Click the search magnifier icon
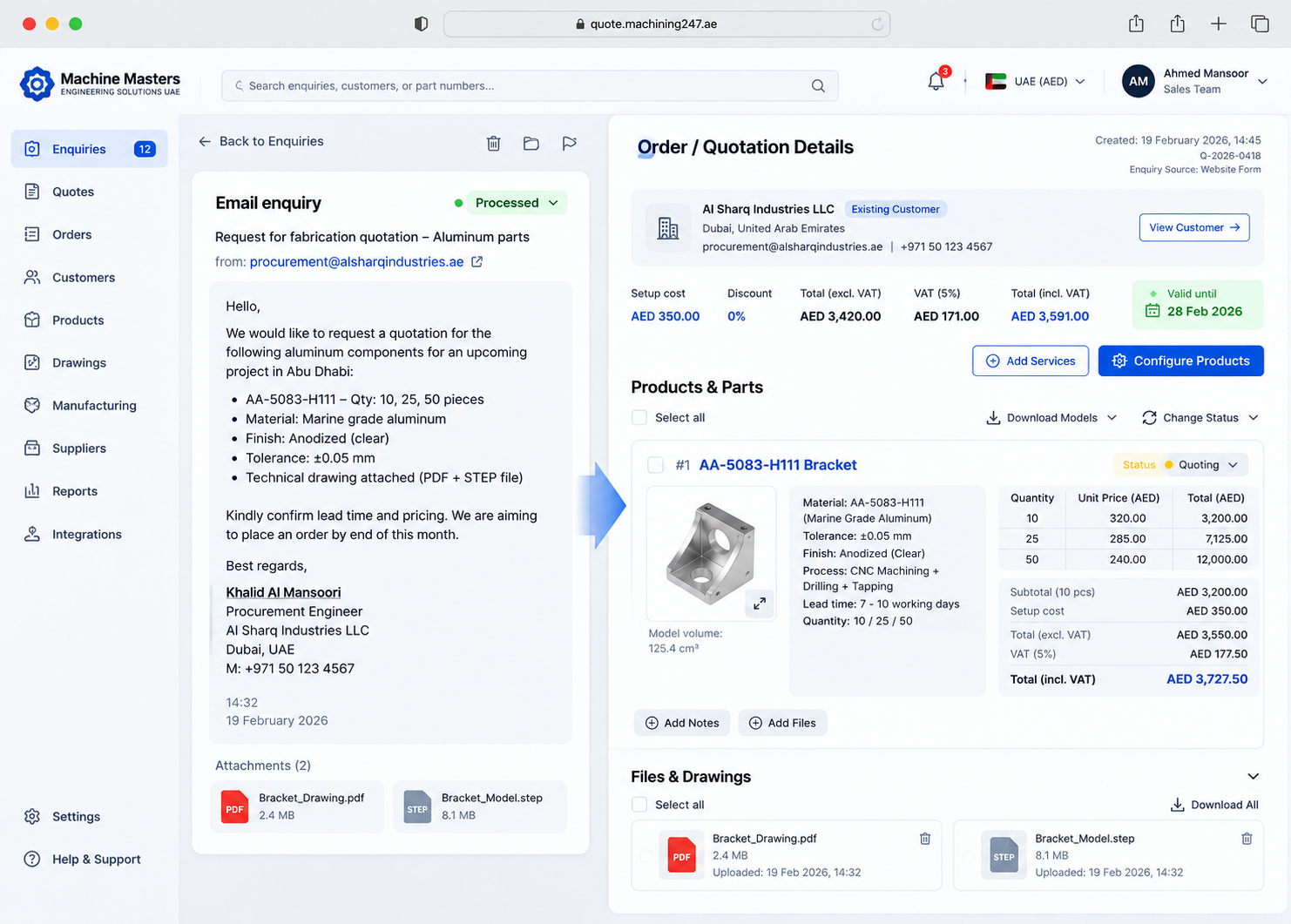This screenshot has height=924, width=1291. click(818, 85)
